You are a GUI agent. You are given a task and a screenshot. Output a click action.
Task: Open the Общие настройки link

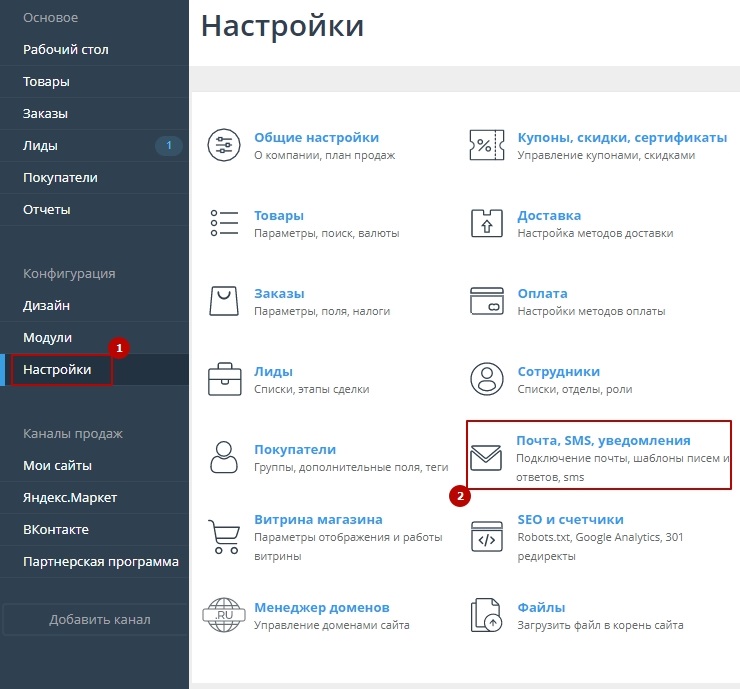point(316,137)
